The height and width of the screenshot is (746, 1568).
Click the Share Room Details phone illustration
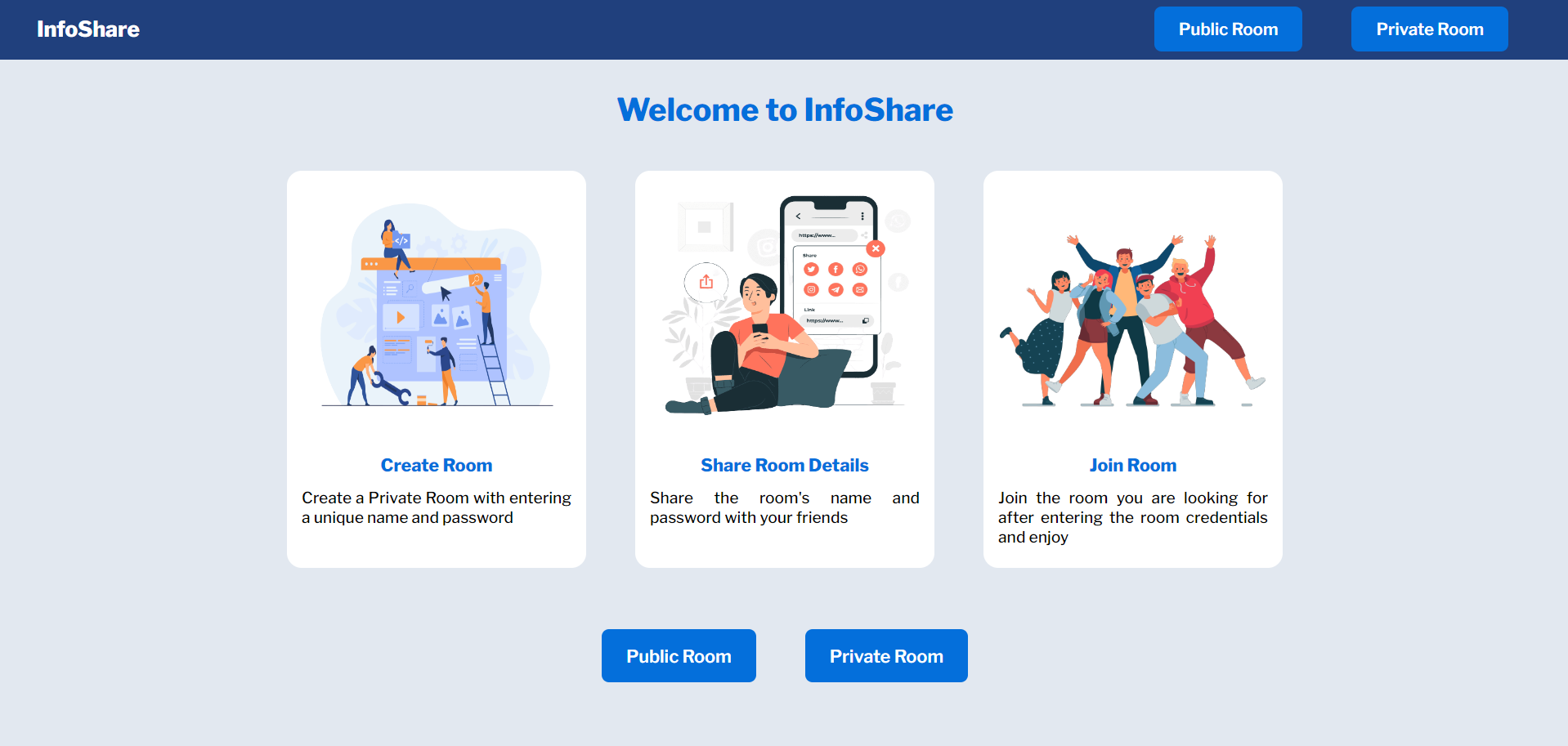click(x=785, y=306)
